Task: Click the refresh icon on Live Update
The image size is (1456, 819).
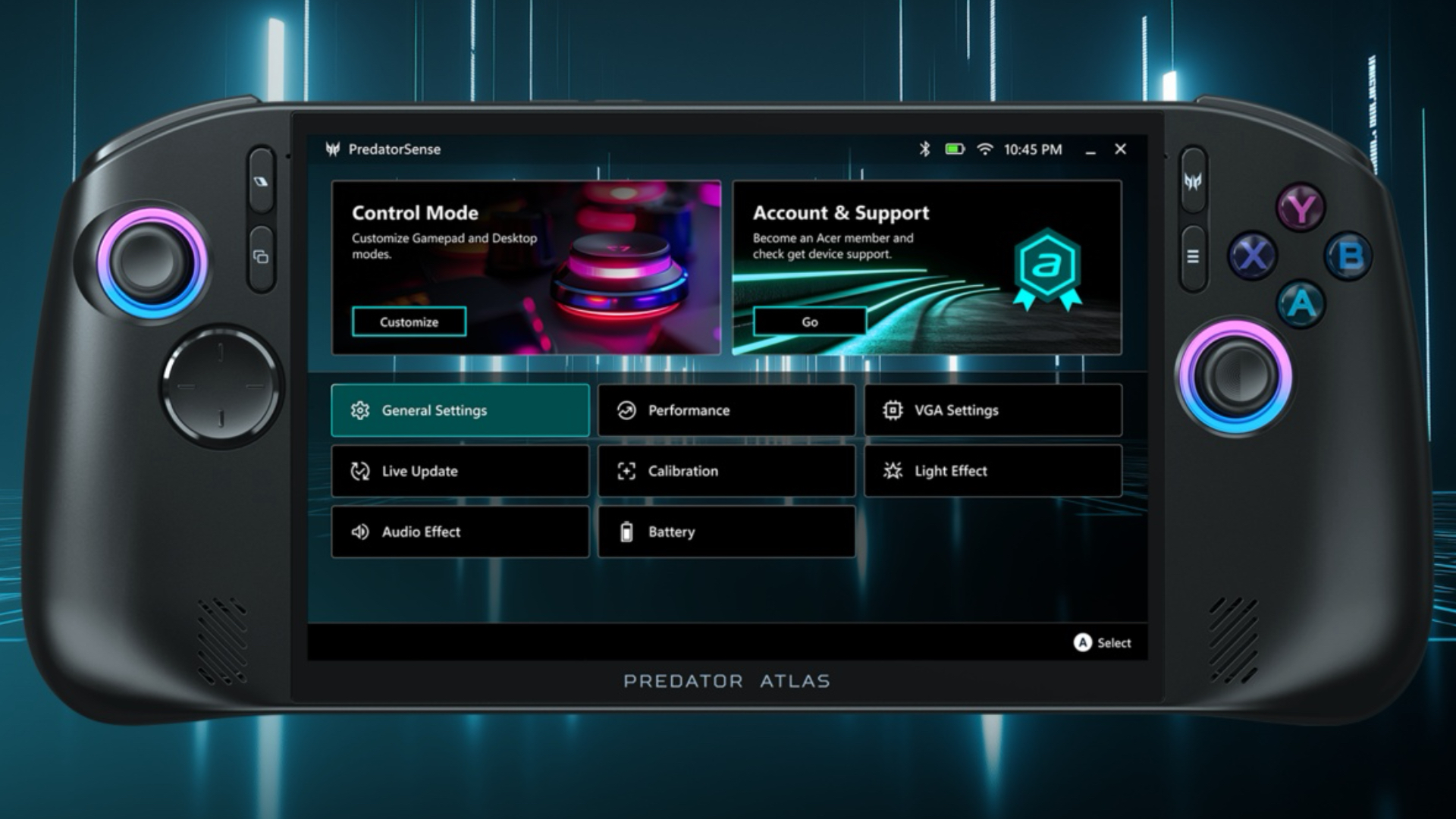Action: point(360,471)
